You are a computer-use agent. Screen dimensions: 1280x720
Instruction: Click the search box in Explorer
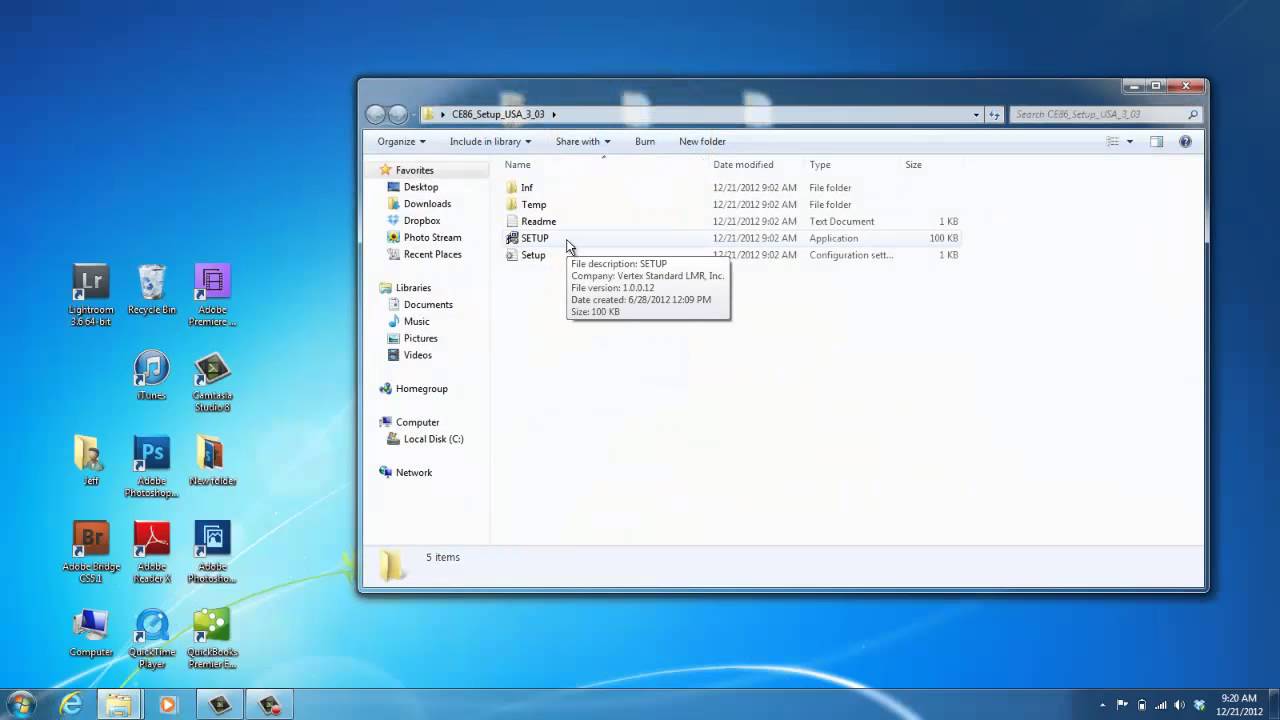pyautogui.click(x=1105, y=114)
